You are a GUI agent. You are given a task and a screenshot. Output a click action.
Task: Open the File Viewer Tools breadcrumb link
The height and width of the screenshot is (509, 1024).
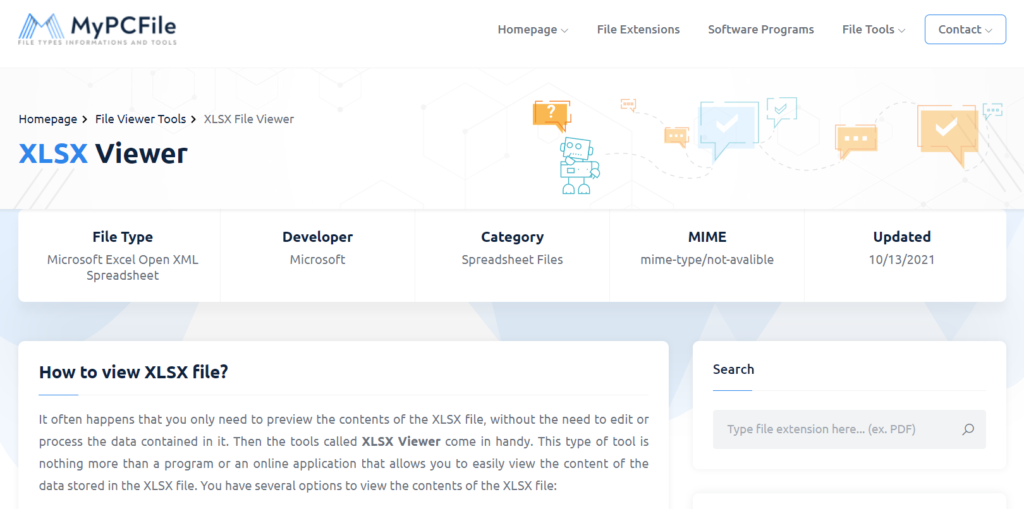[x=140, y=119]
